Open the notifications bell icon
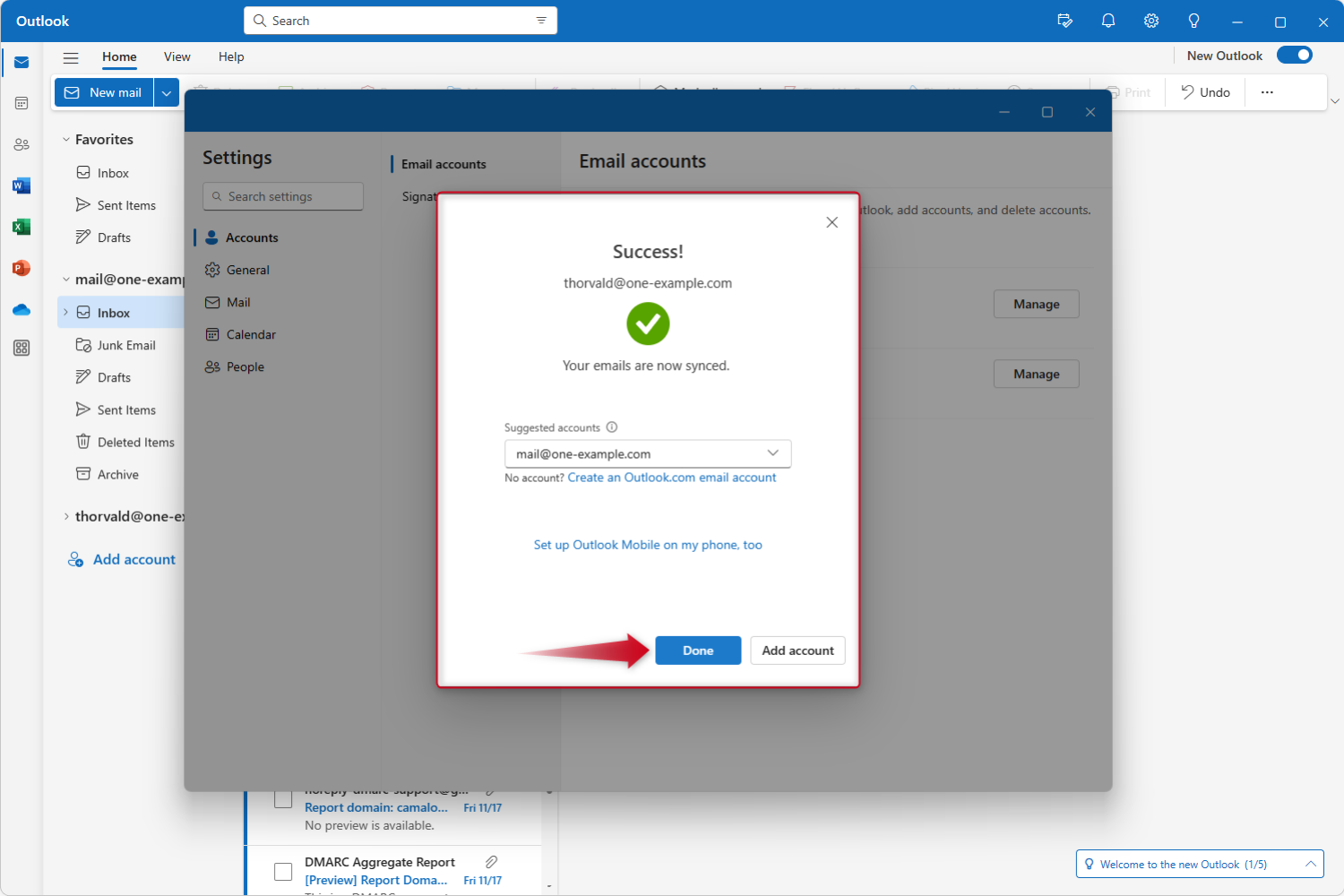Viewport: 1344px width, 896px height. click(1108, 21)
